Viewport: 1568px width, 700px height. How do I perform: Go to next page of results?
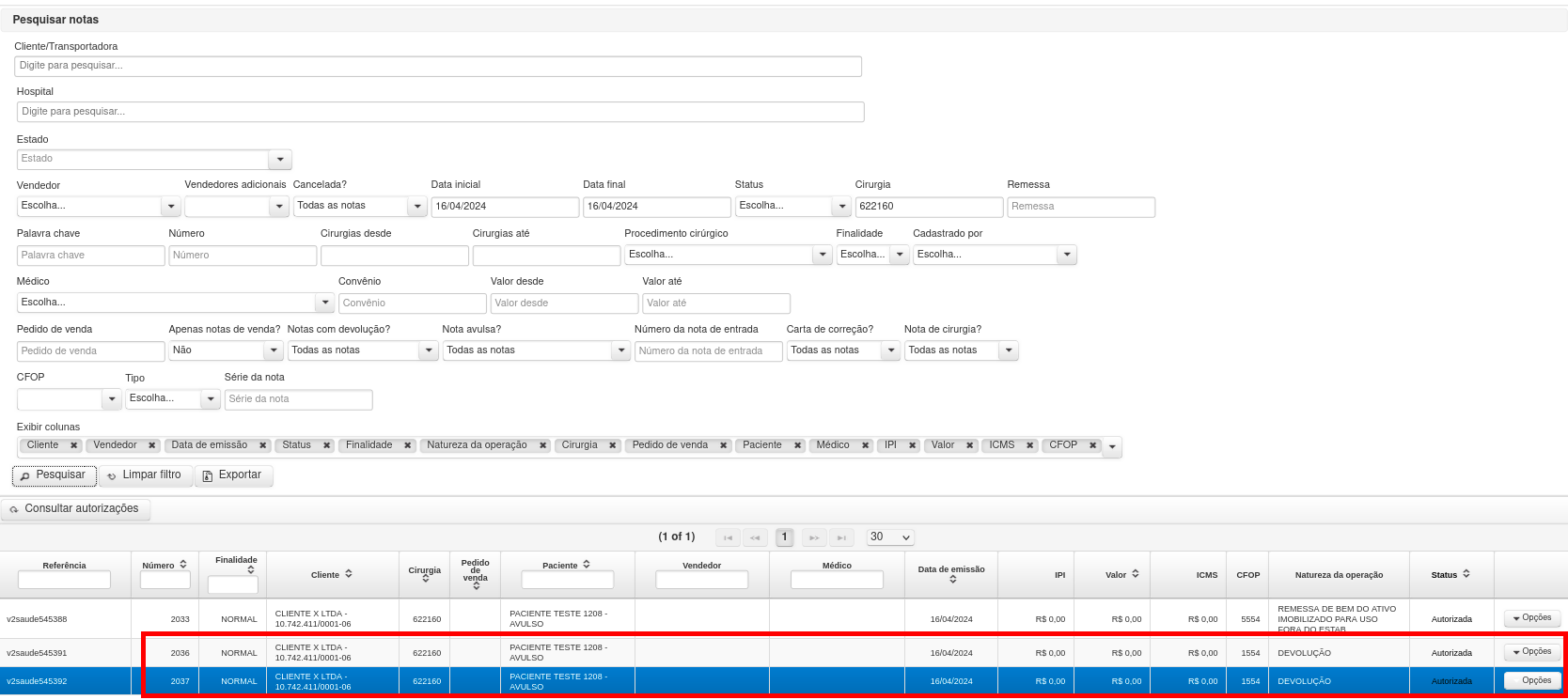[x=814, y=537]
